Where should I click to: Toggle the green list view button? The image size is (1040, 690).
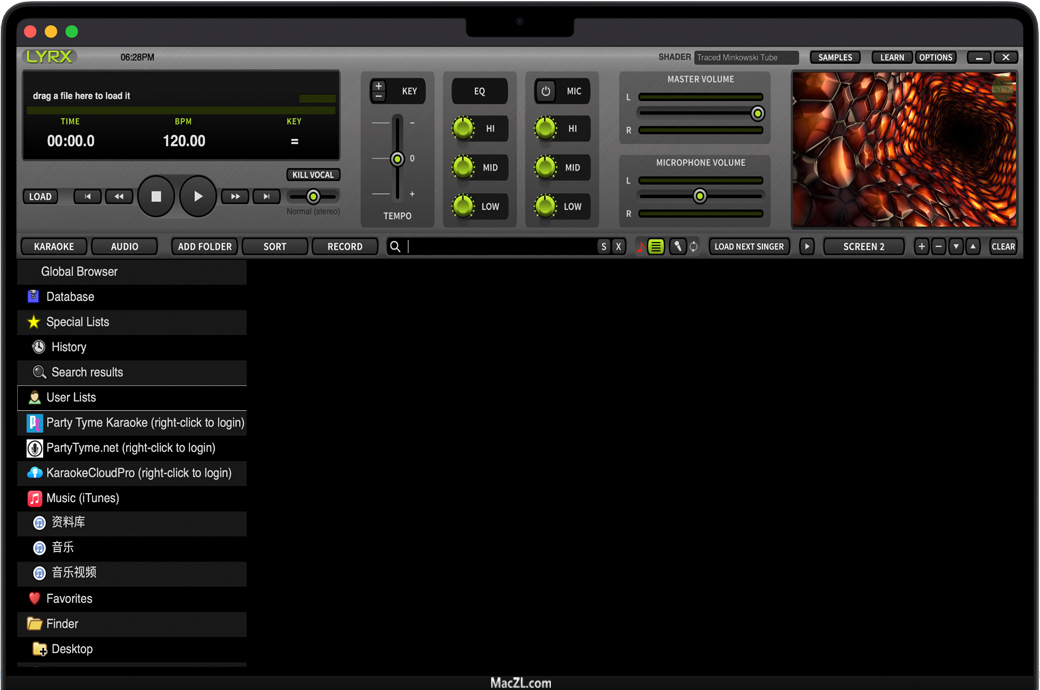(x=656, y=246)
